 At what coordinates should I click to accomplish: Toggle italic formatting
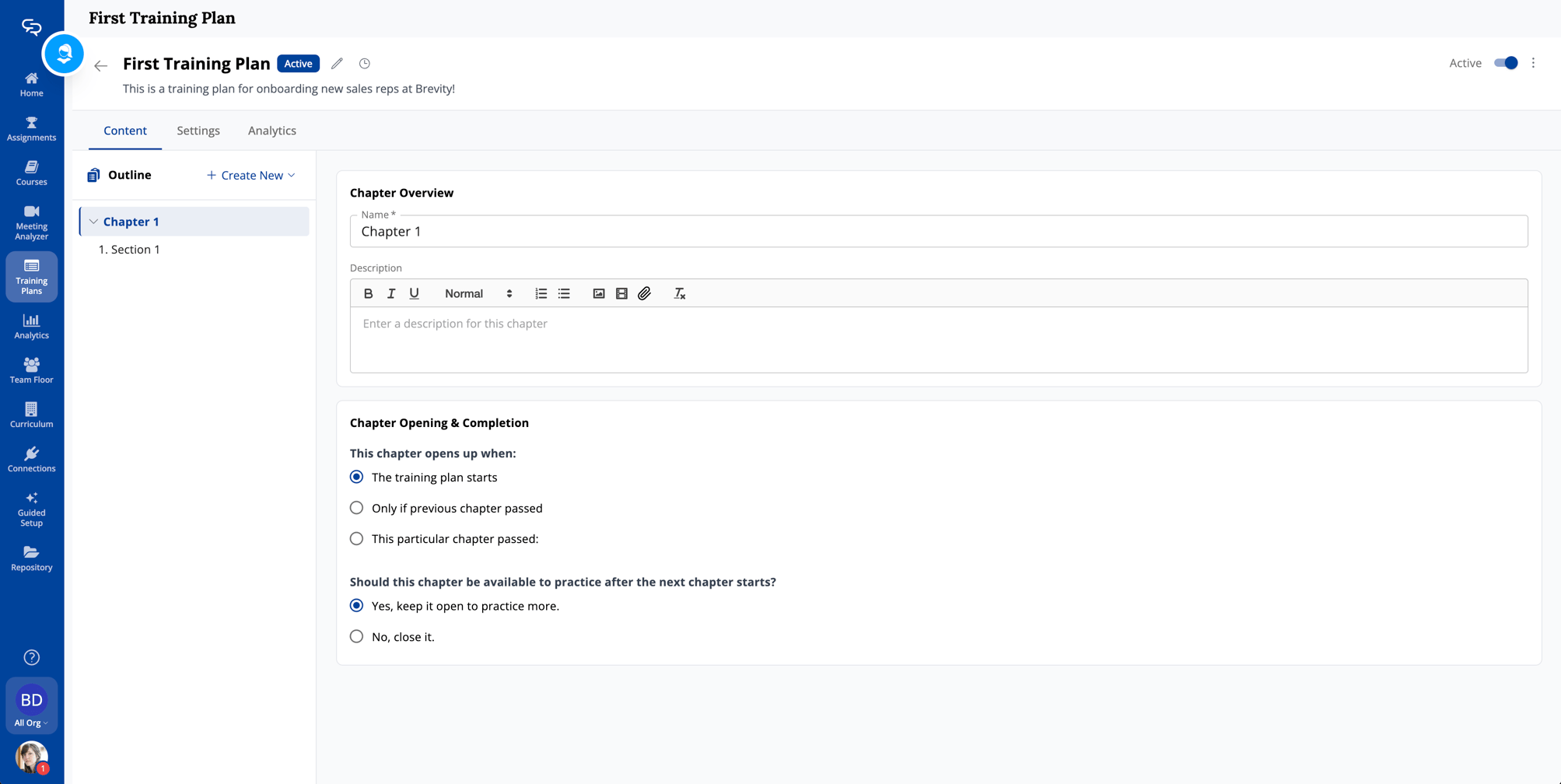click(391, 293)
